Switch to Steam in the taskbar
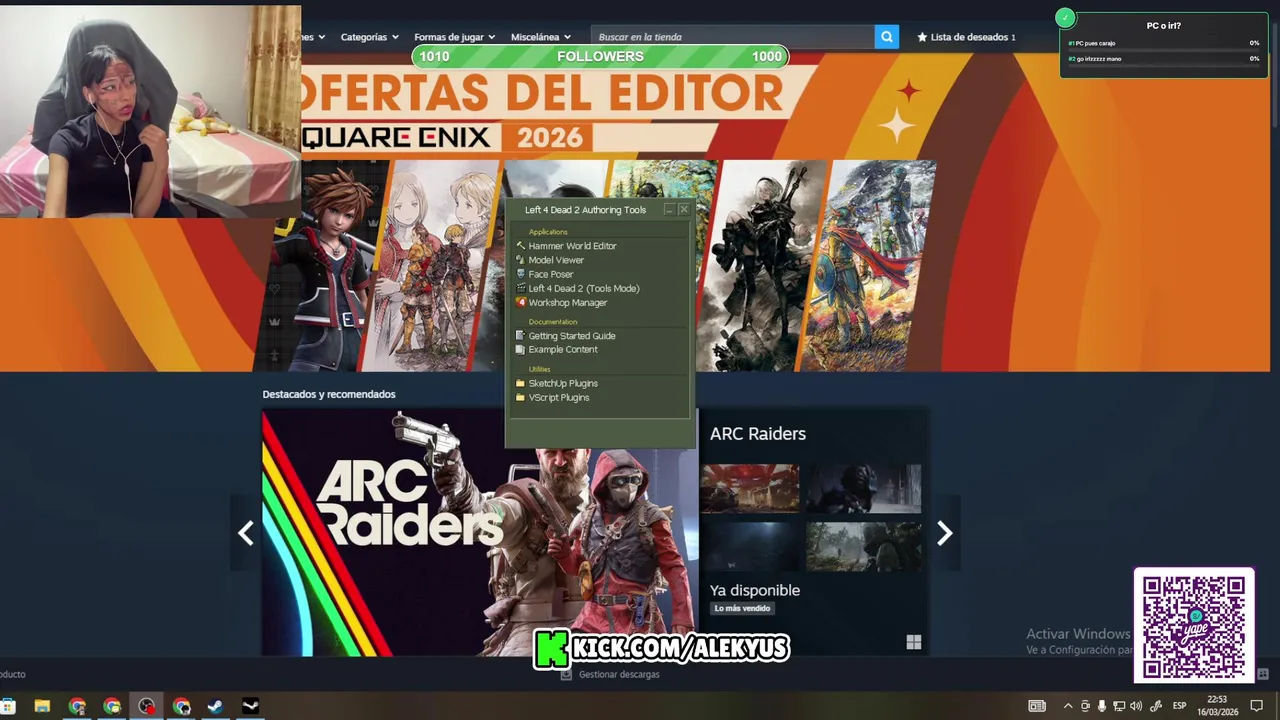The width and height of the screenshot is (1280, 720). [215, 706]
